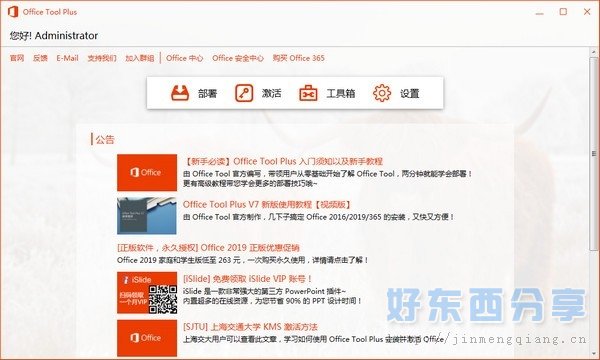This screenshot has width=600, height=360.
Task: Open the Office 中心 link
Action: pos(184,58)
